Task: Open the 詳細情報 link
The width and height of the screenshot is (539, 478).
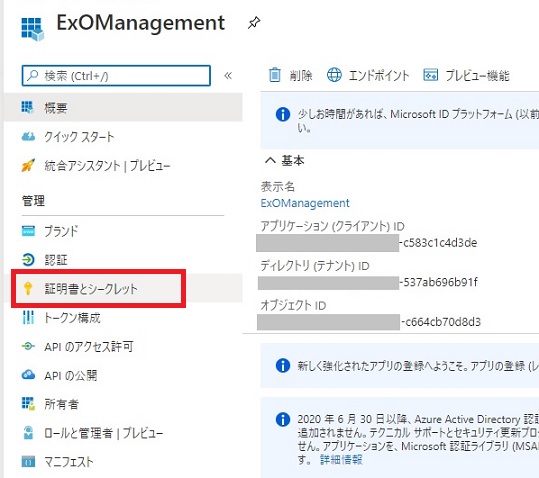Action: (341, 459)
